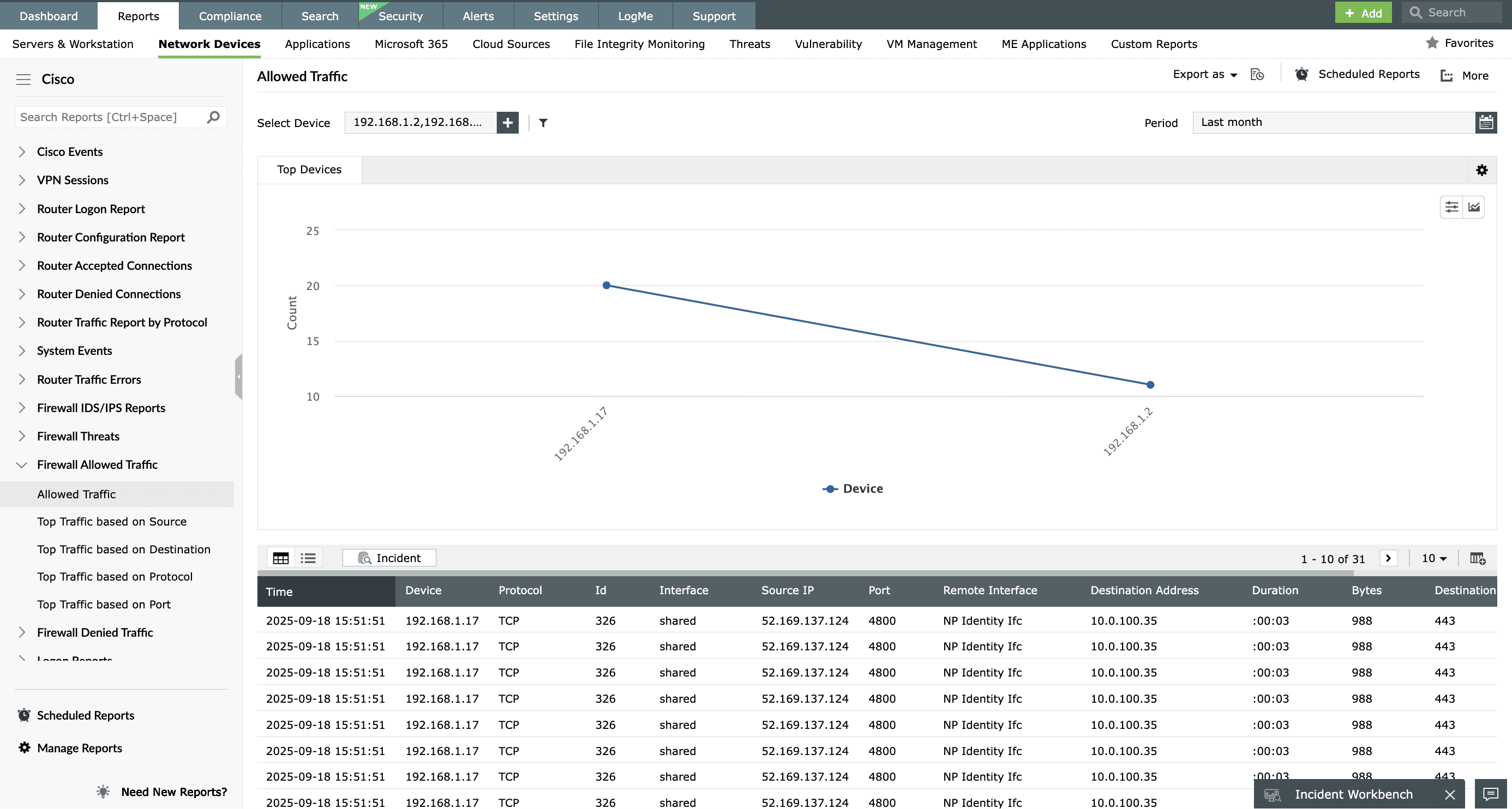This screenshot has height=809, width=1512.
Task: Click the 192.168.1.17 chart data point
Action: [607, 286]
